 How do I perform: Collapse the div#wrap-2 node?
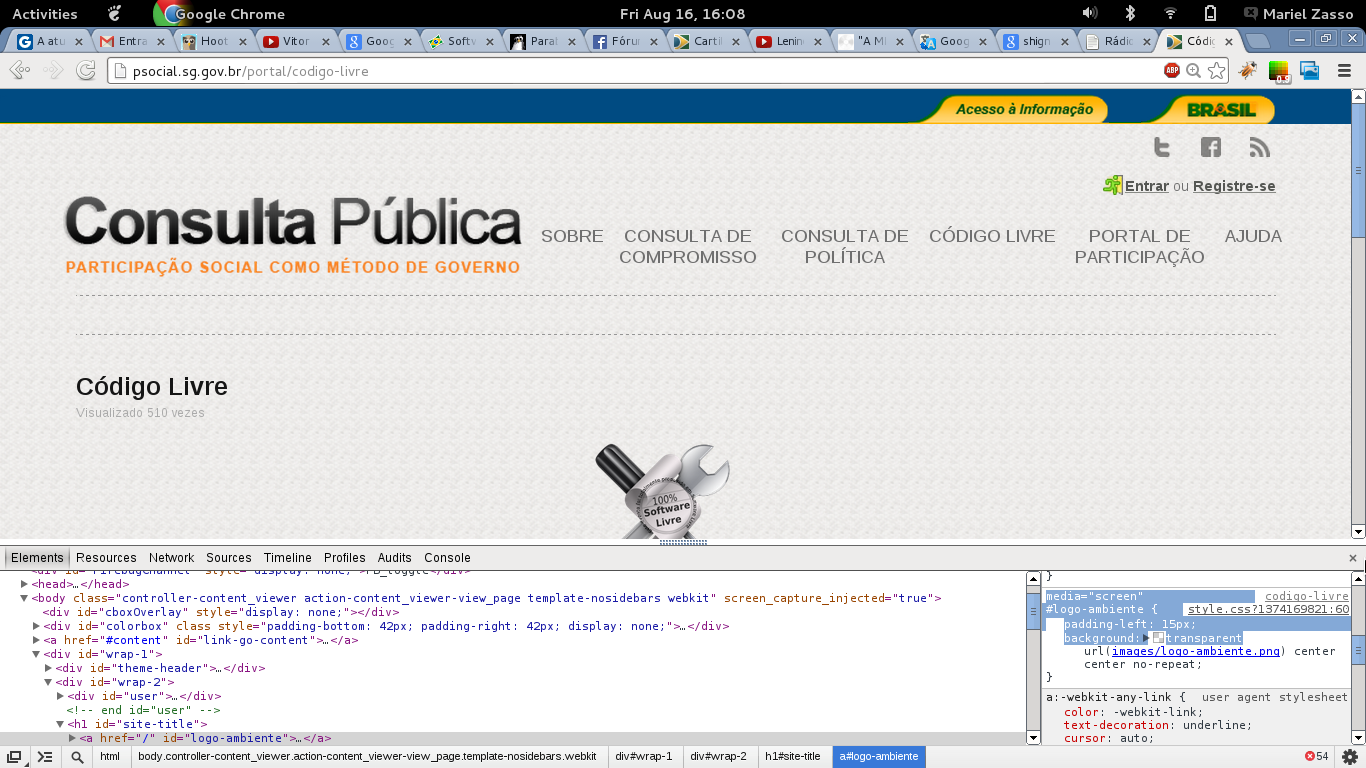pos(49,682)
